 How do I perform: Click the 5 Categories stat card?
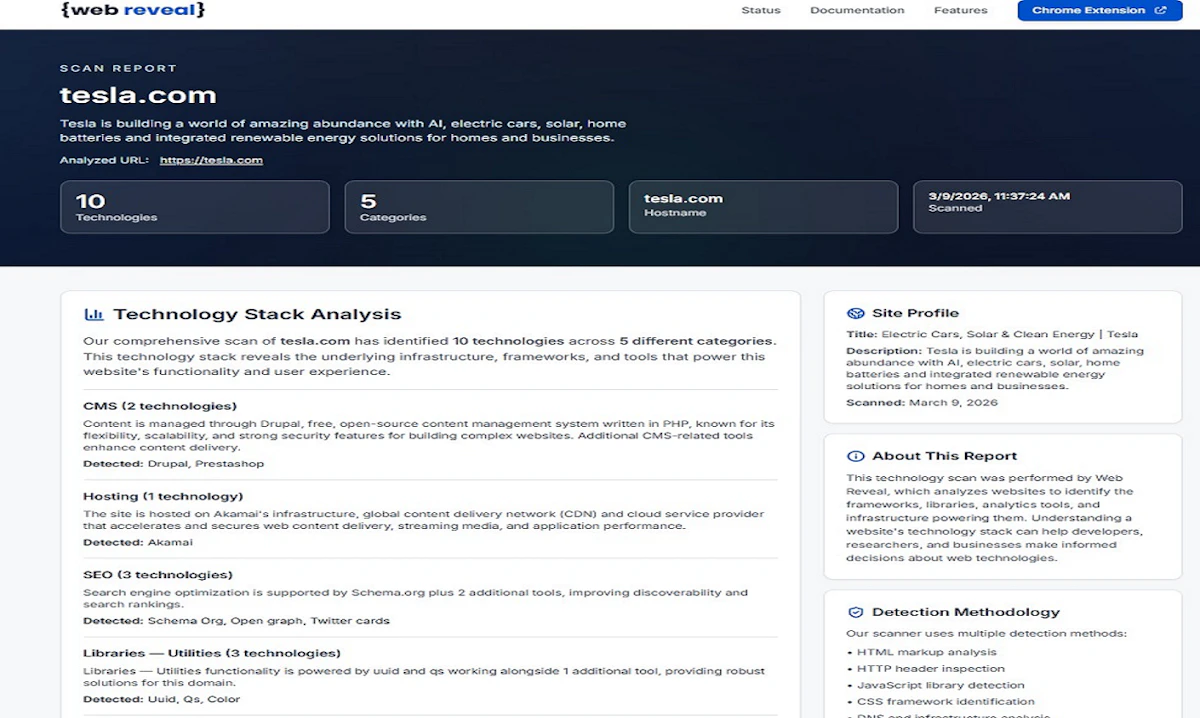point(479,207)
